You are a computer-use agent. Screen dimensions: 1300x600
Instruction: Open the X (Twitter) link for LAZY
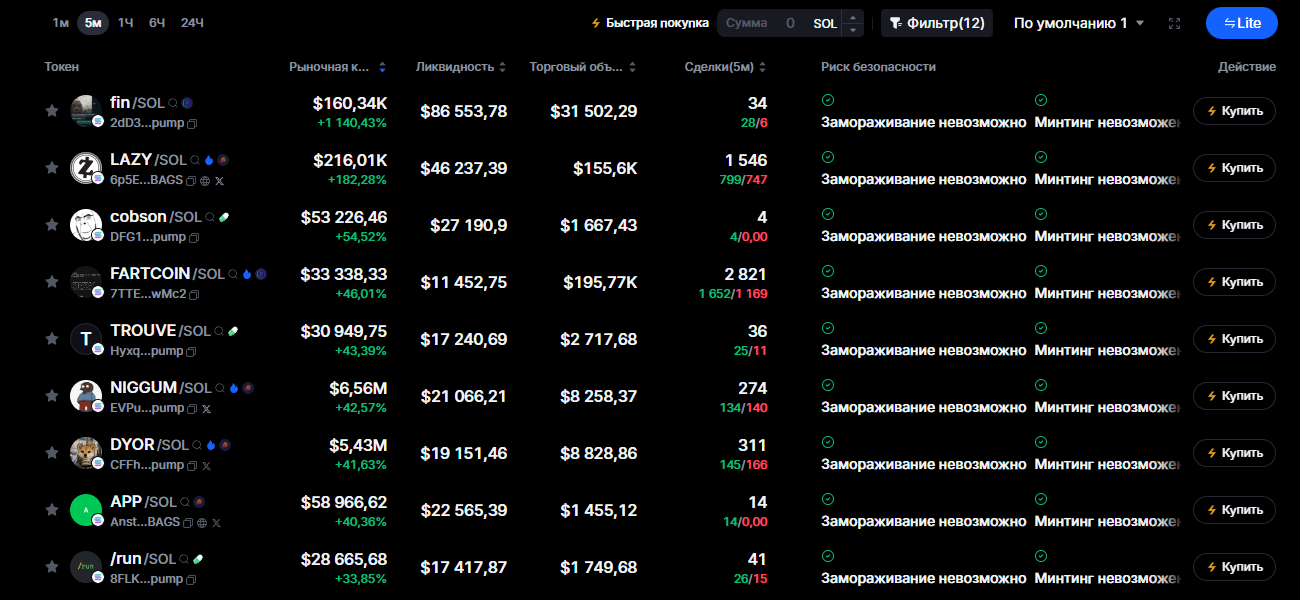217,181
